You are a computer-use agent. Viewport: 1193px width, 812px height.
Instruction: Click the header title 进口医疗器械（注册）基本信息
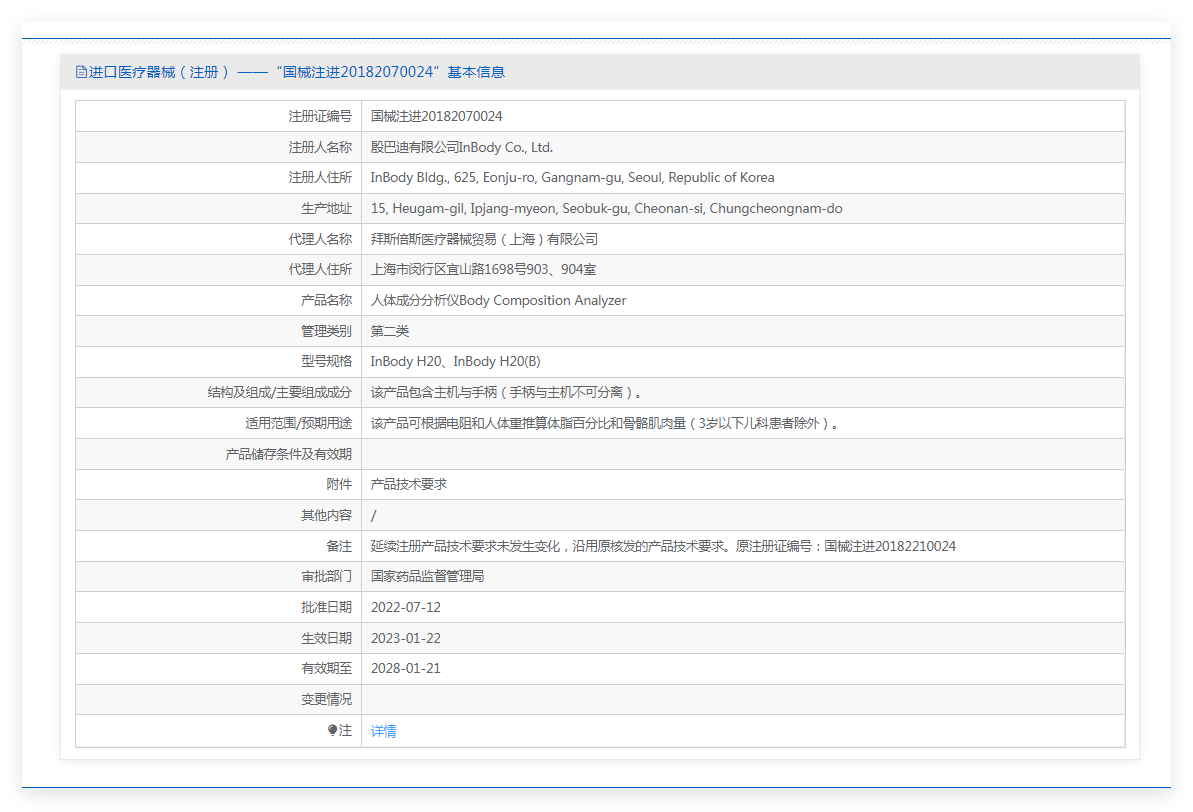coord(297,72)
